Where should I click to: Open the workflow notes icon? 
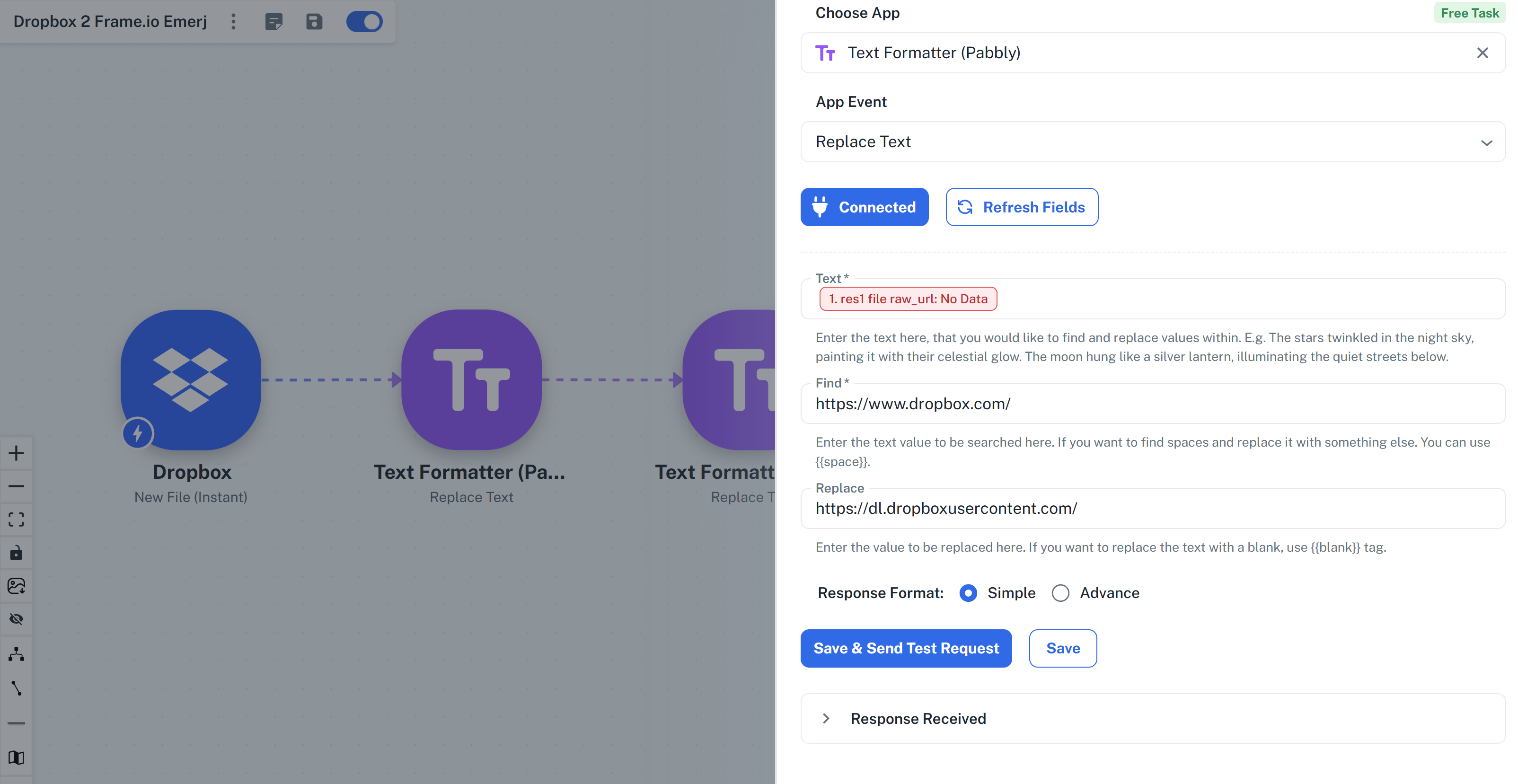(x=274, y=22)
